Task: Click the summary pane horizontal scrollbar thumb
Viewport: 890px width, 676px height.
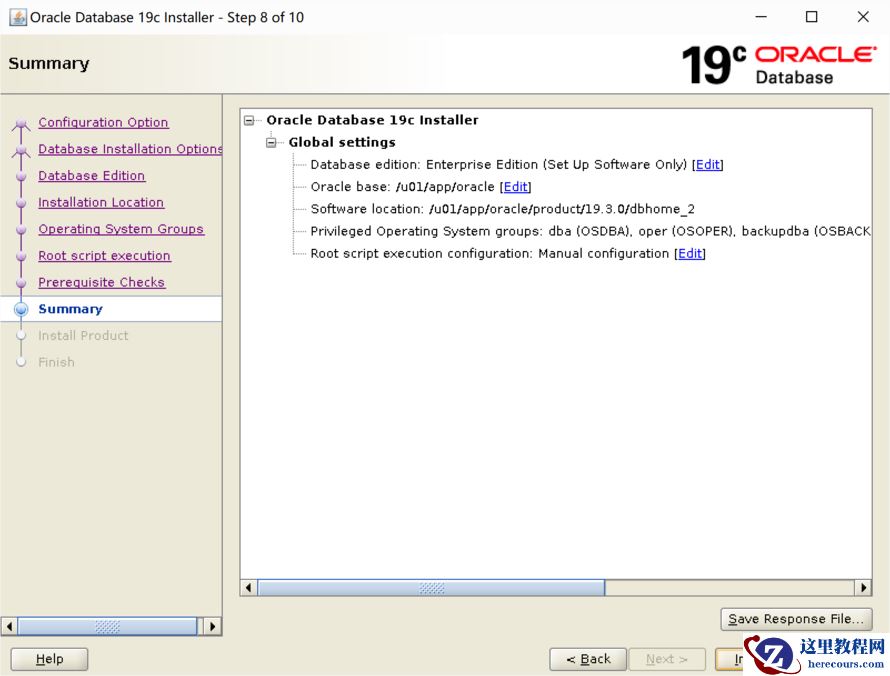Action: pos(431,587)
